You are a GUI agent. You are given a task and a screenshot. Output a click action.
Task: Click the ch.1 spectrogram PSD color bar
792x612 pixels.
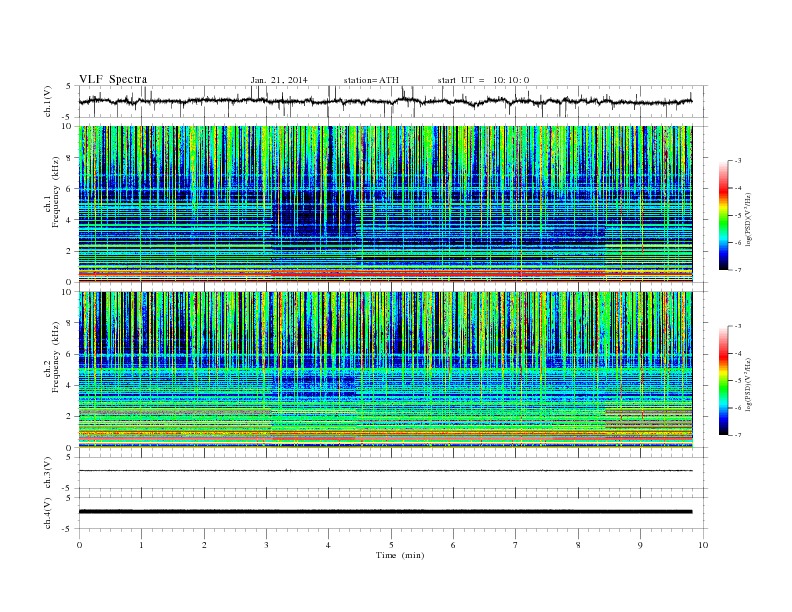pyautogui.click(x=723, y=216)
